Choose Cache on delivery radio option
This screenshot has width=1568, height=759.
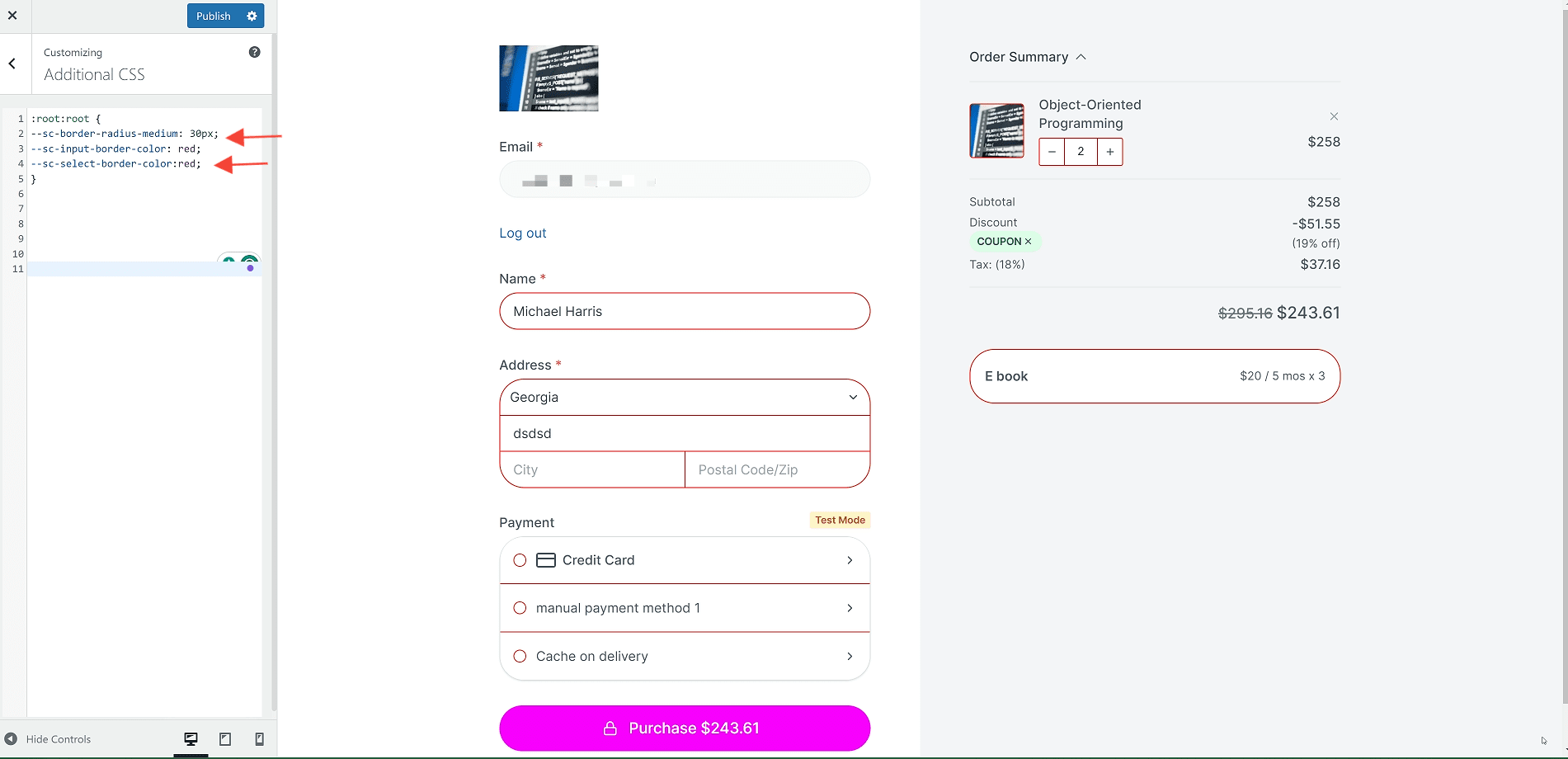coord(520,657)
